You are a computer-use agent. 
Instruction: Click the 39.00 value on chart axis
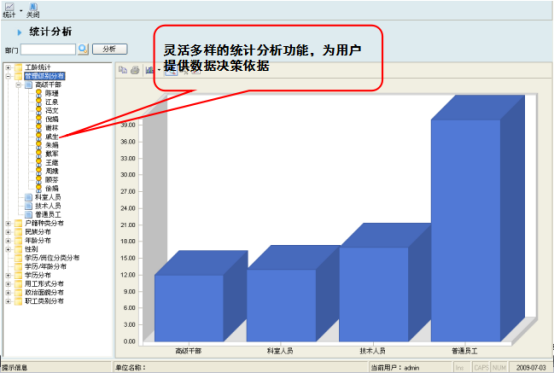[128, 125]
